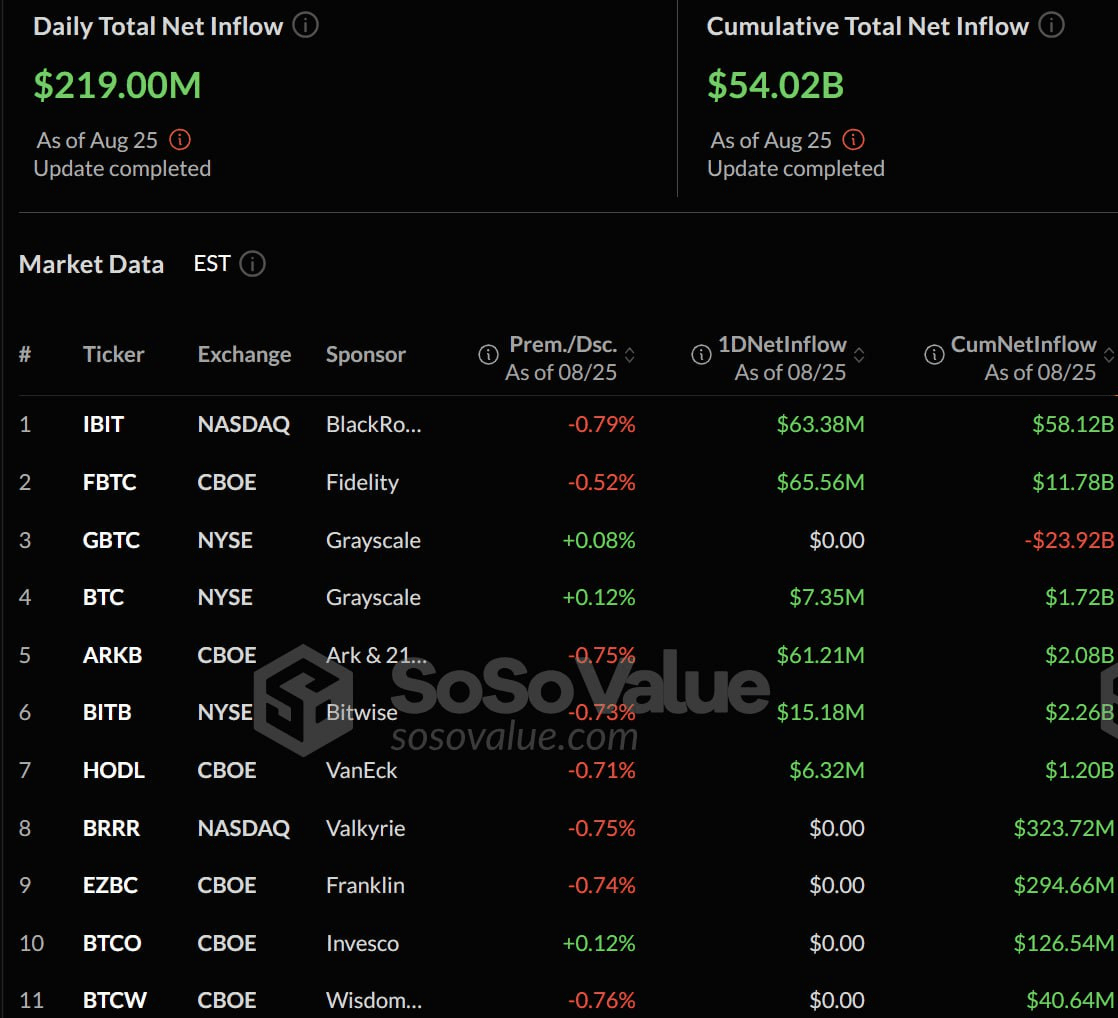
Task: Click BITB's $15.18M net inflow value
Action: (821, 712)
